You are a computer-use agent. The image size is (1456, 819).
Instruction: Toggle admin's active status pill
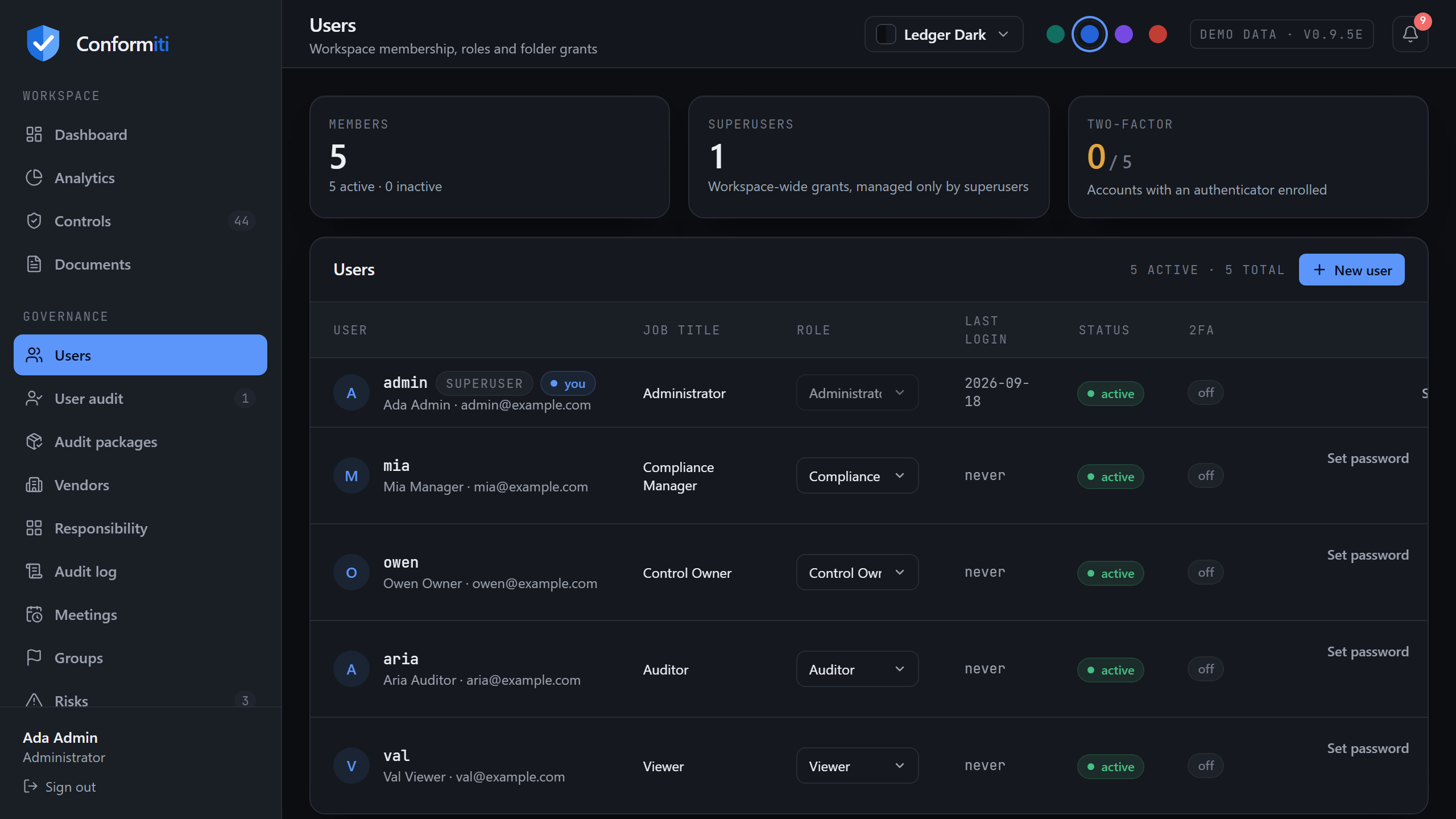click(x=1110, y=394)
